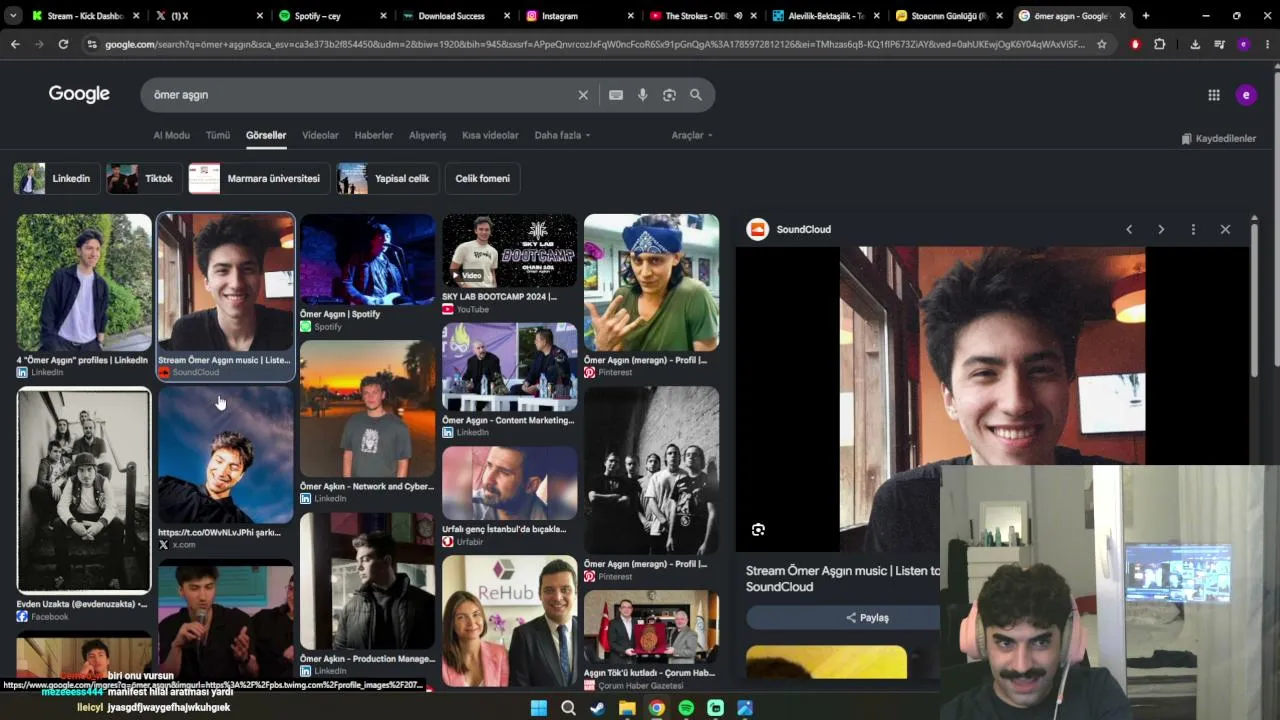Open the SKY LAB BOOTCAMP 2024 video thumbnail
The height and width of the screenshot is (720, 1280).
(x=510, y=251)
